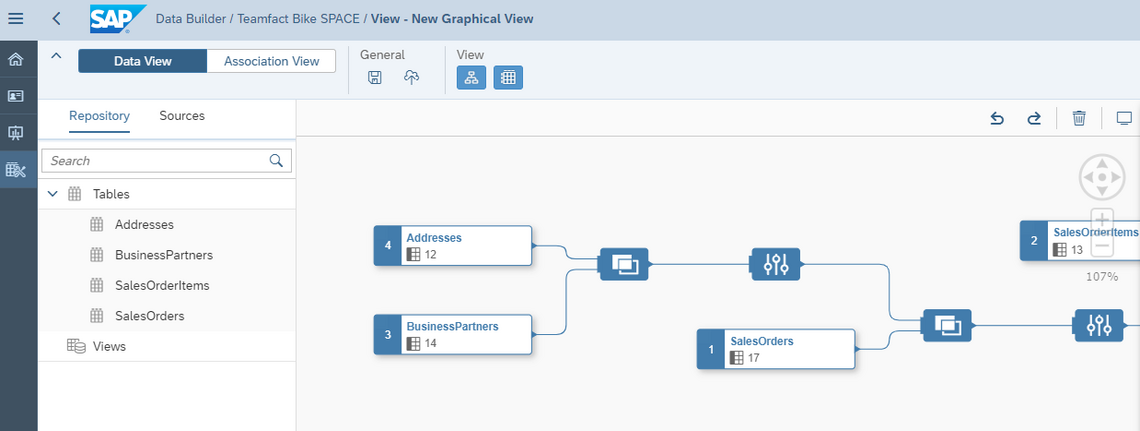The image size is (1140, 431).
Task: Zoom in with the plus button
Action: (1102, 219)
